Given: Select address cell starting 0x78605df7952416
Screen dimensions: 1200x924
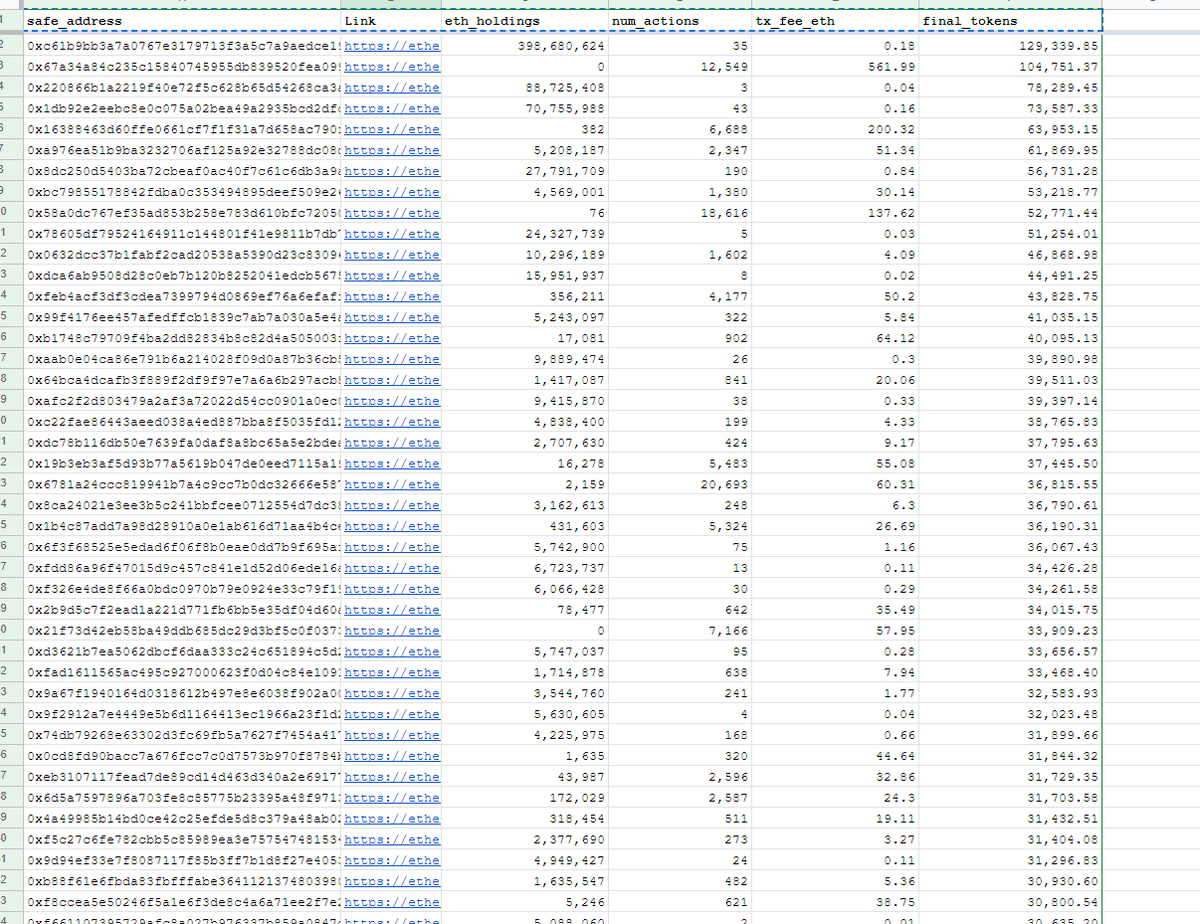Looking at the screenshot, I should [x=181, y=234].
